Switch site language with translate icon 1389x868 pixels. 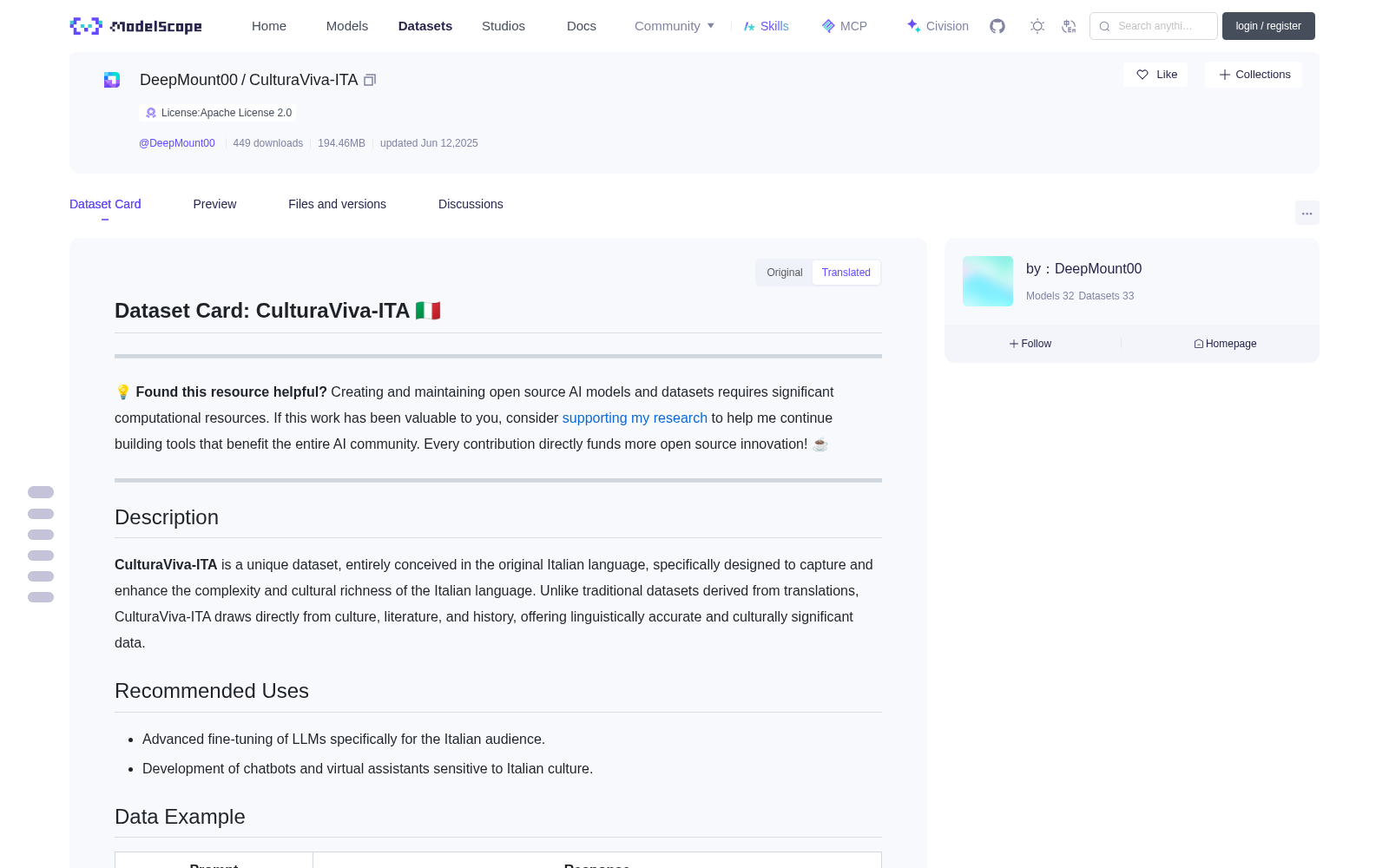(x=1070, y=26)
